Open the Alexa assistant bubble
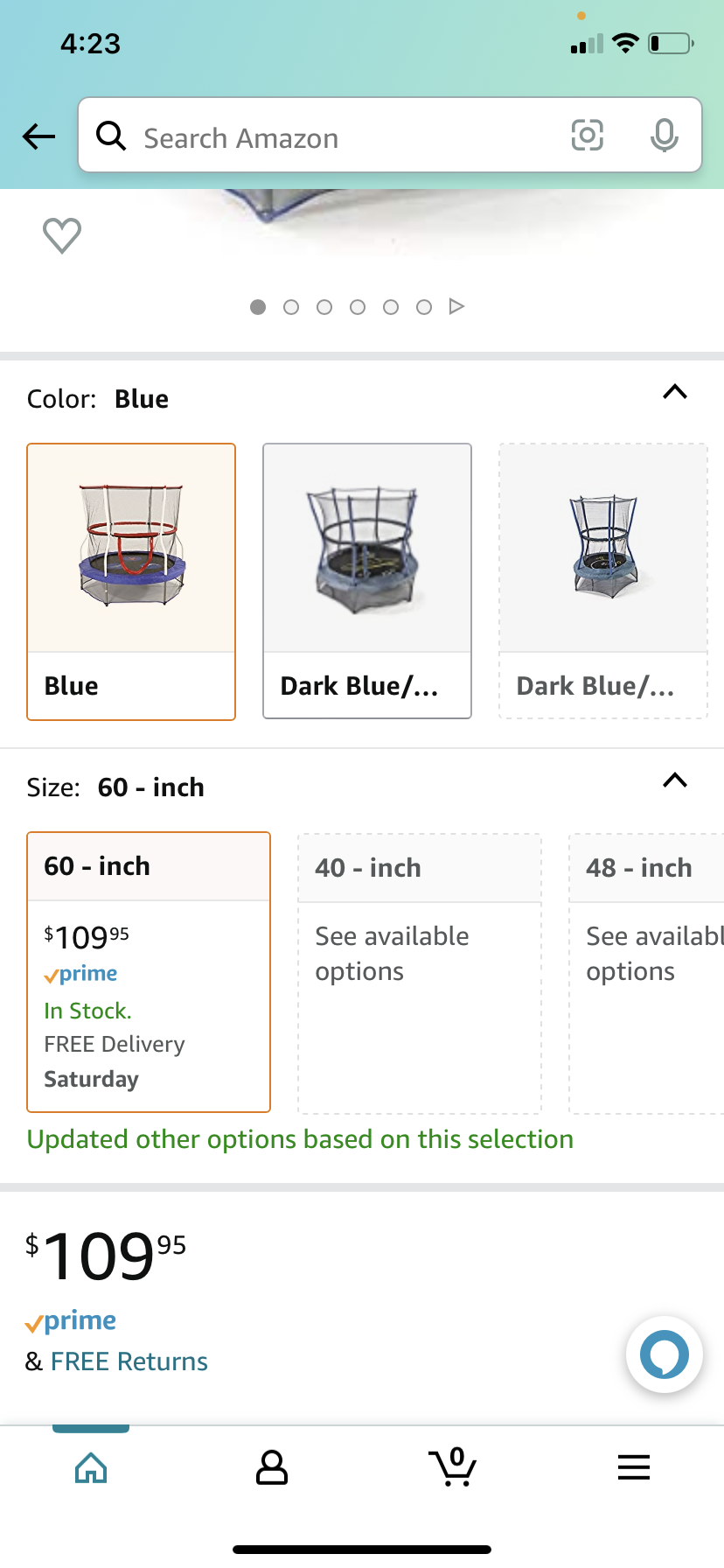The height and width of the screenshot is (1568, 724). coord(665,1354)
